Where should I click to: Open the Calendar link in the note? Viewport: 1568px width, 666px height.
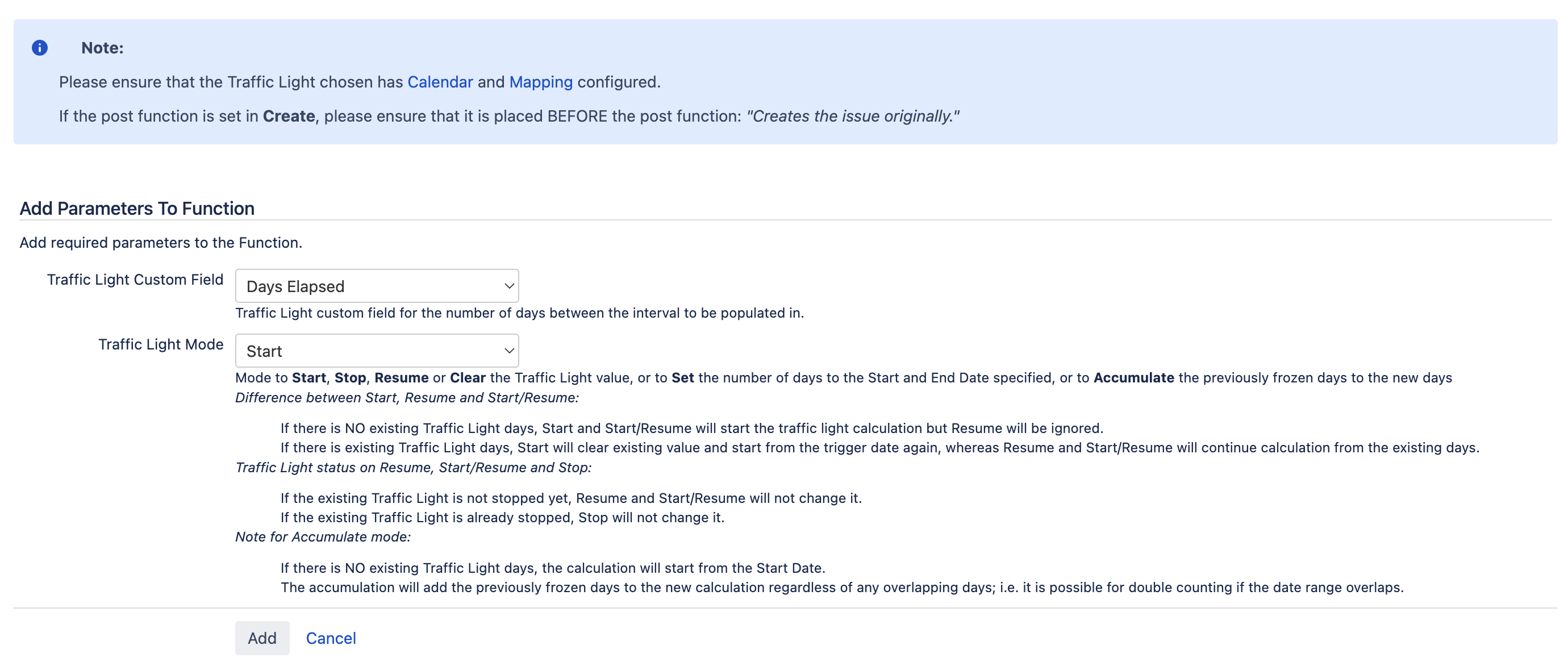tap(440, 82)
